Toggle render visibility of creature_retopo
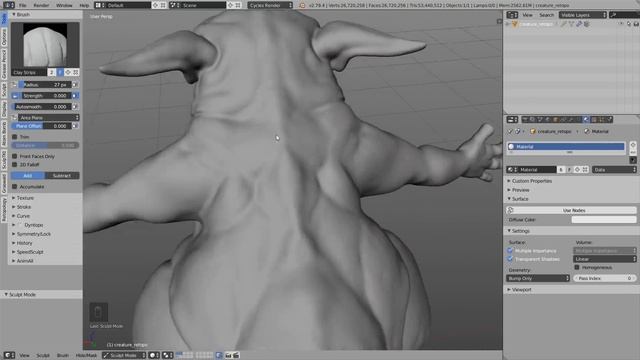Viewport: 640px width, 360px height. (x=636, y=24)
